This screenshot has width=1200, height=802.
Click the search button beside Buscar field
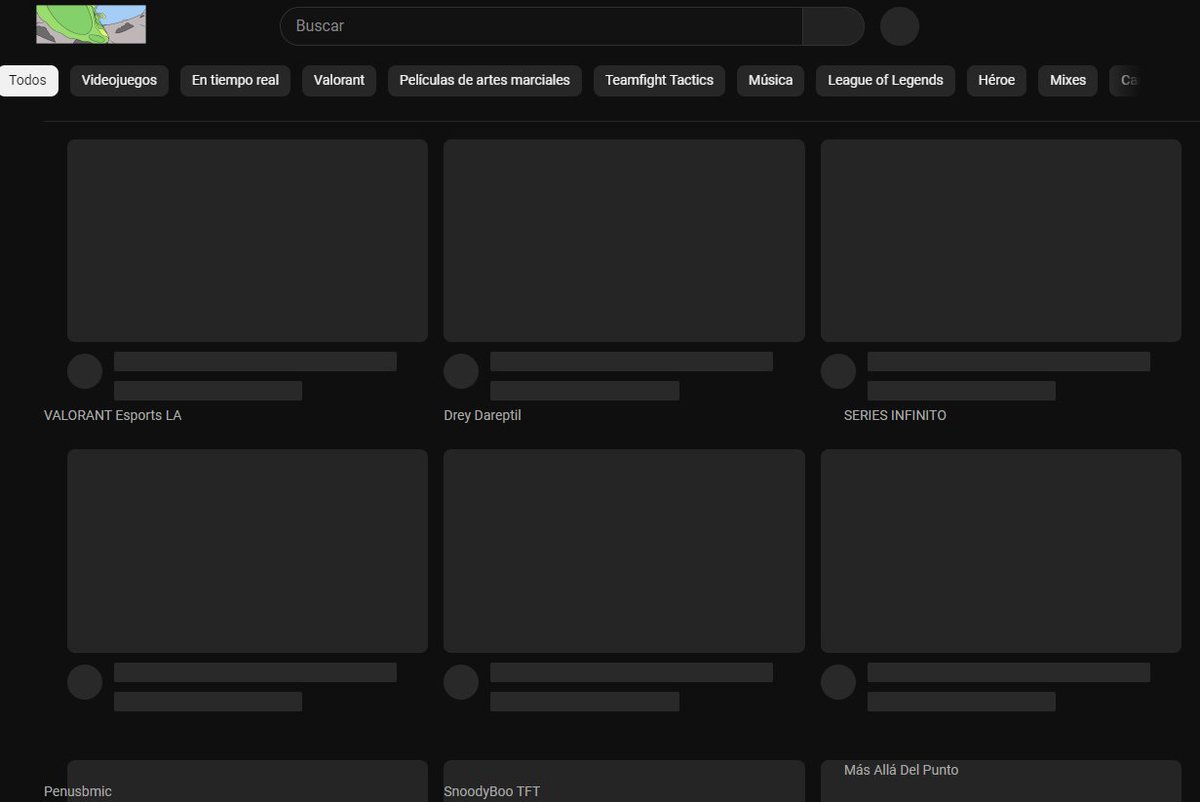coord(833,26)
